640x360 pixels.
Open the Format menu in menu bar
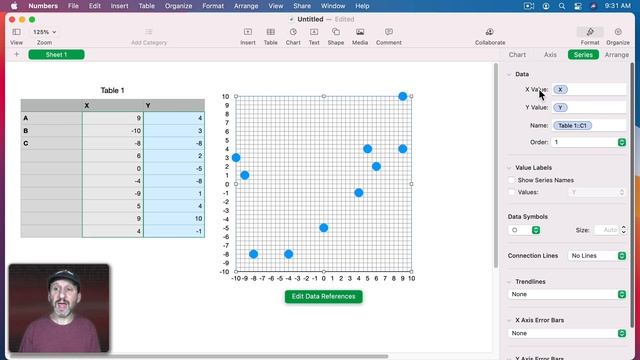pos(213,6)
